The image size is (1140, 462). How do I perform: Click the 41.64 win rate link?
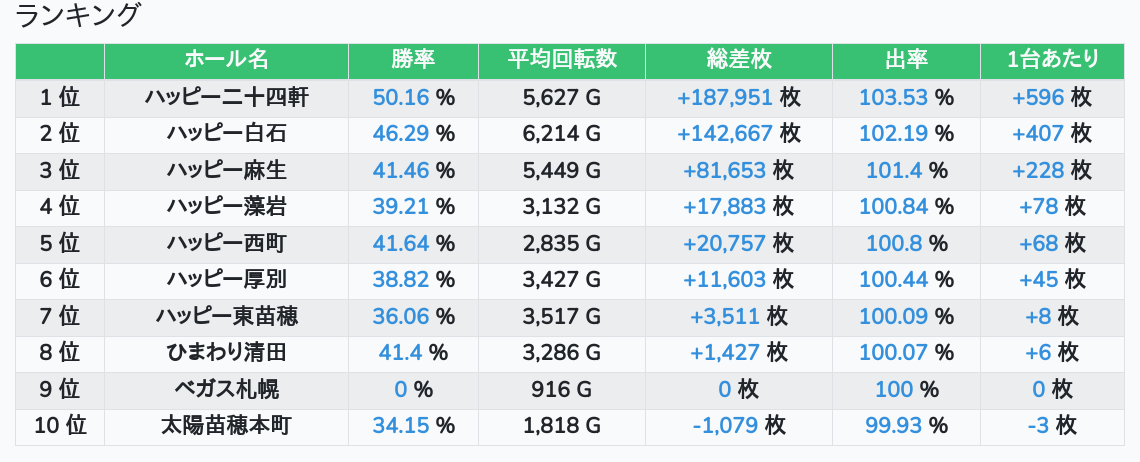click(x=400, y=243)
